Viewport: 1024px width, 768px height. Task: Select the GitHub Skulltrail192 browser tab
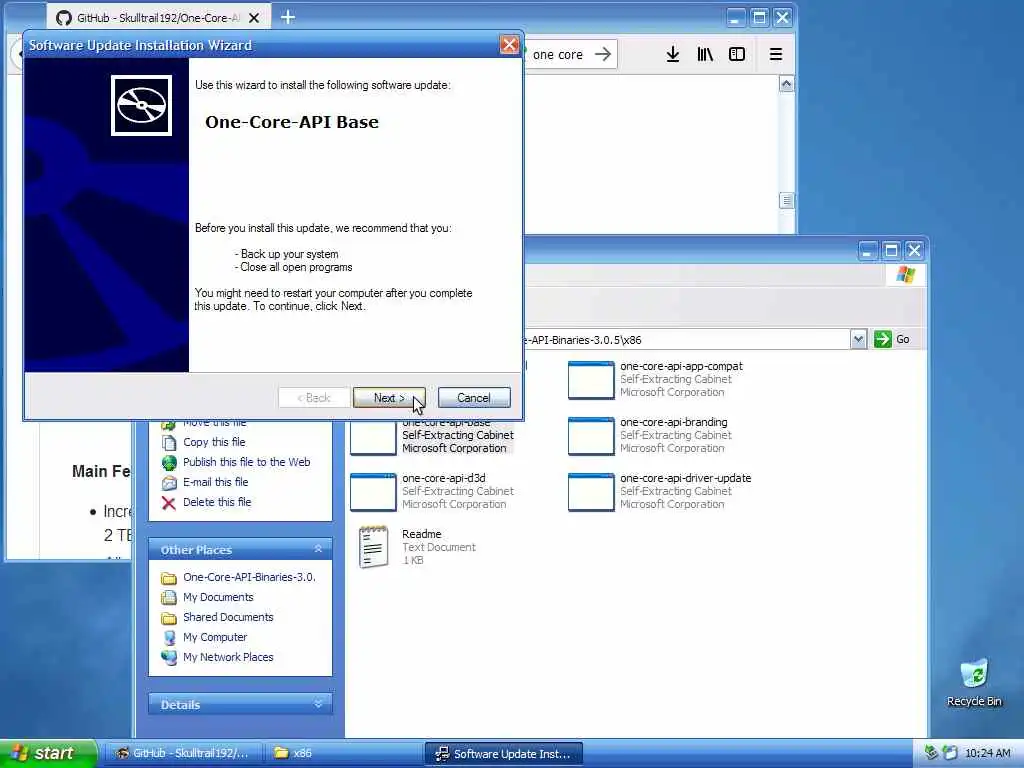157,18
